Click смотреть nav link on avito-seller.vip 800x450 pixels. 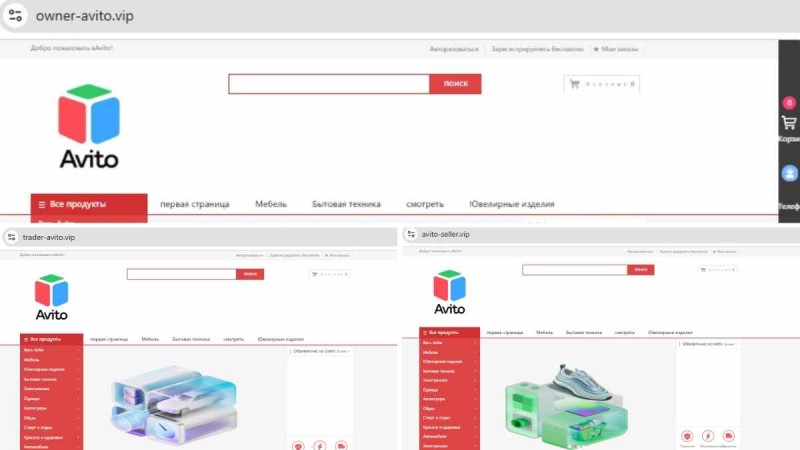[x=624, y=333]
